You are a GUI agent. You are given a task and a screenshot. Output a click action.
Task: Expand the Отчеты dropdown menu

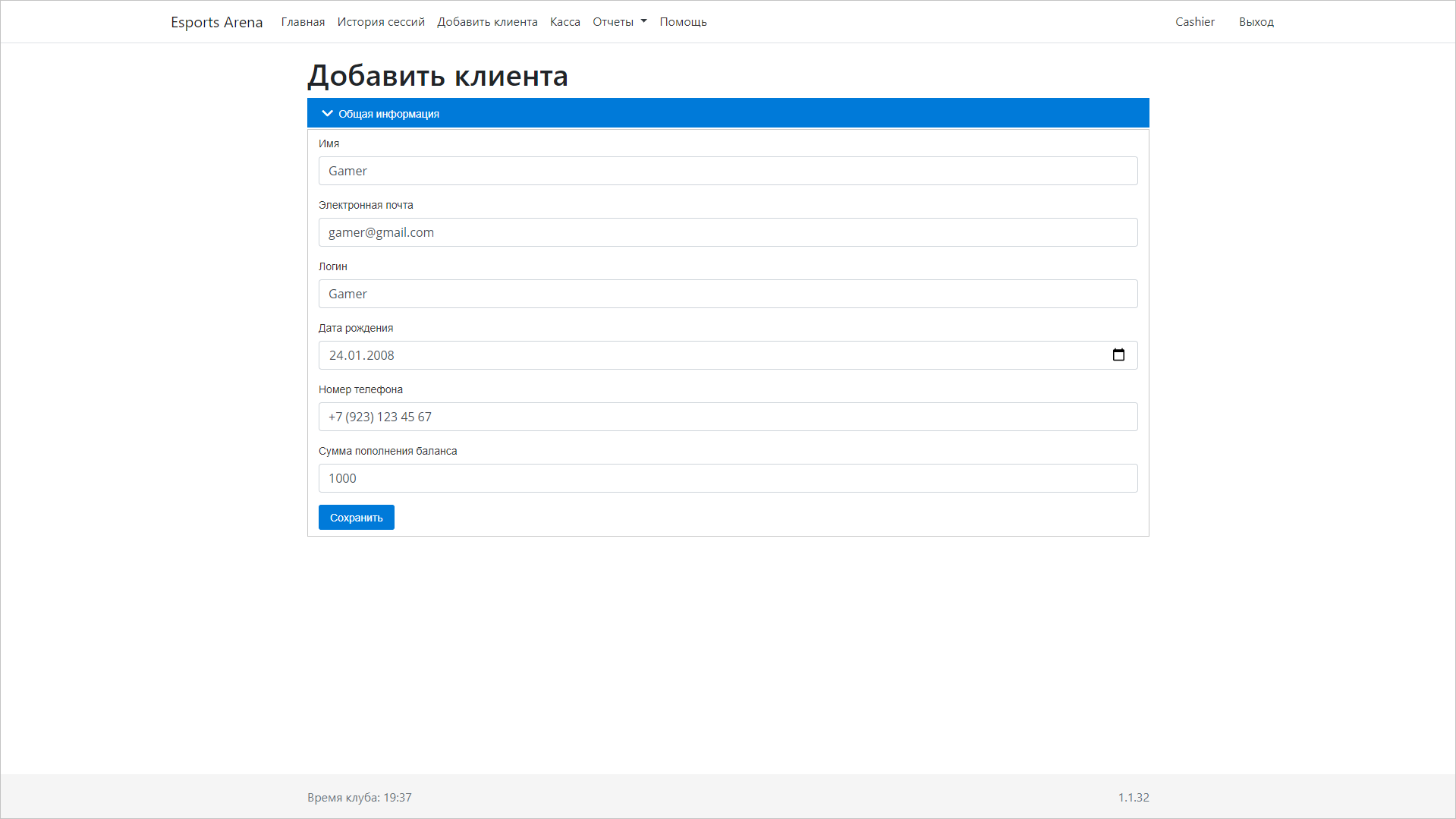point(619,21)
